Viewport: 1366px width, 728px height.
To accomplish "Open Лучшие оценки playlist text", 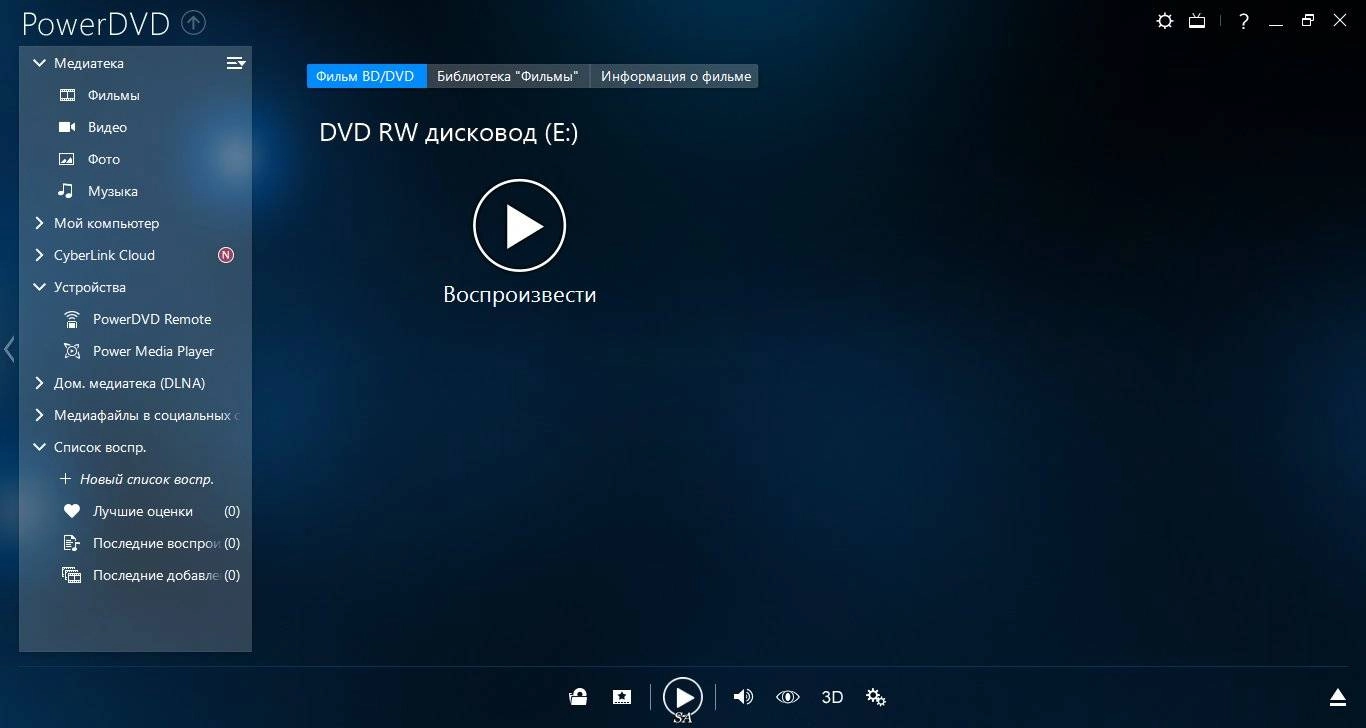I will 143,511.
